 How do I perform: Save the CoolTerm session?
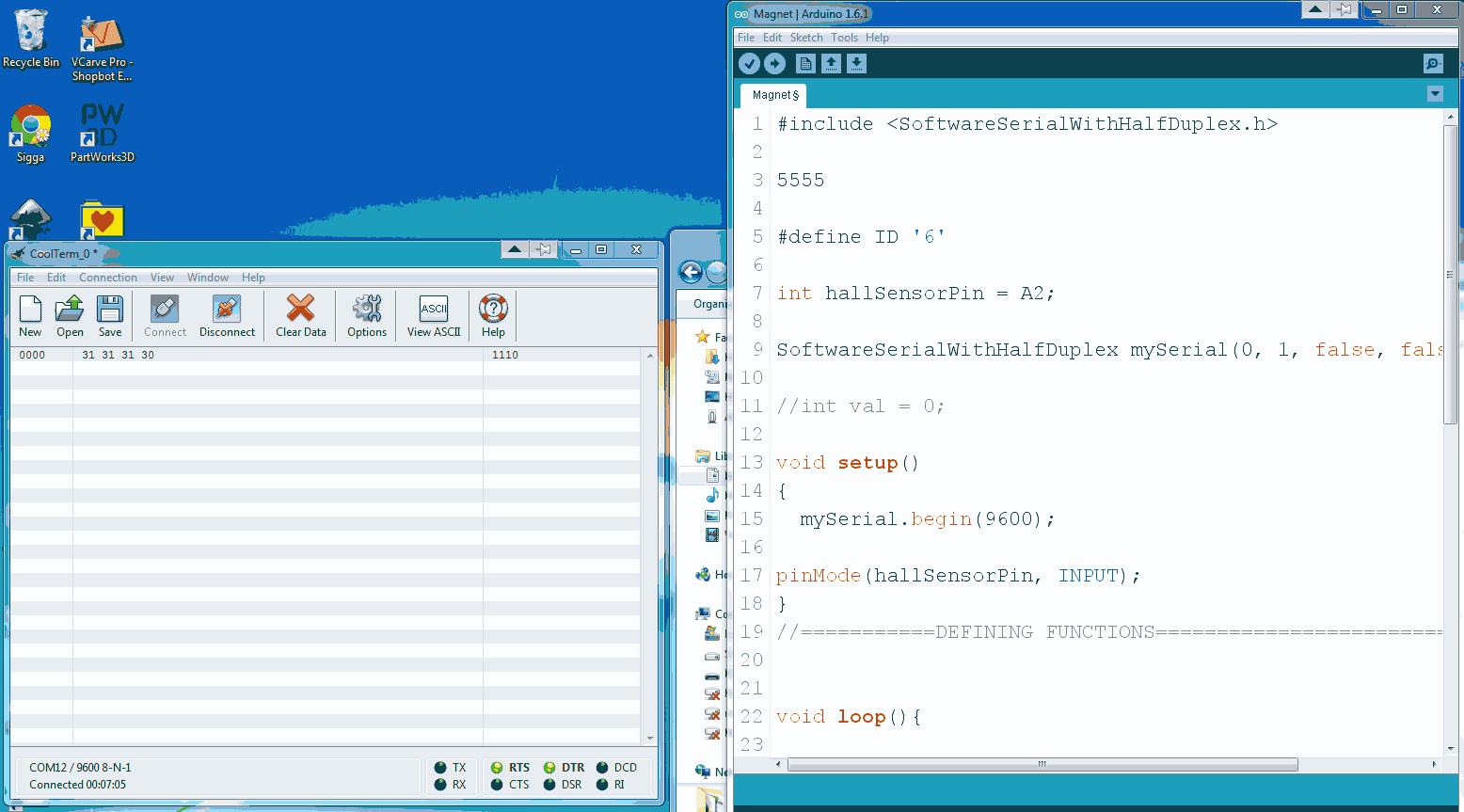click(x=110, y=315)
